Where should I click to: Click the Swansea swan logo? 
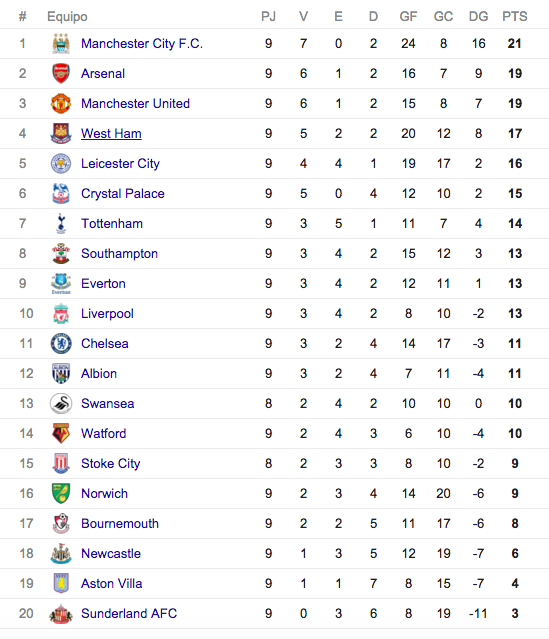[x=61, y=403]
